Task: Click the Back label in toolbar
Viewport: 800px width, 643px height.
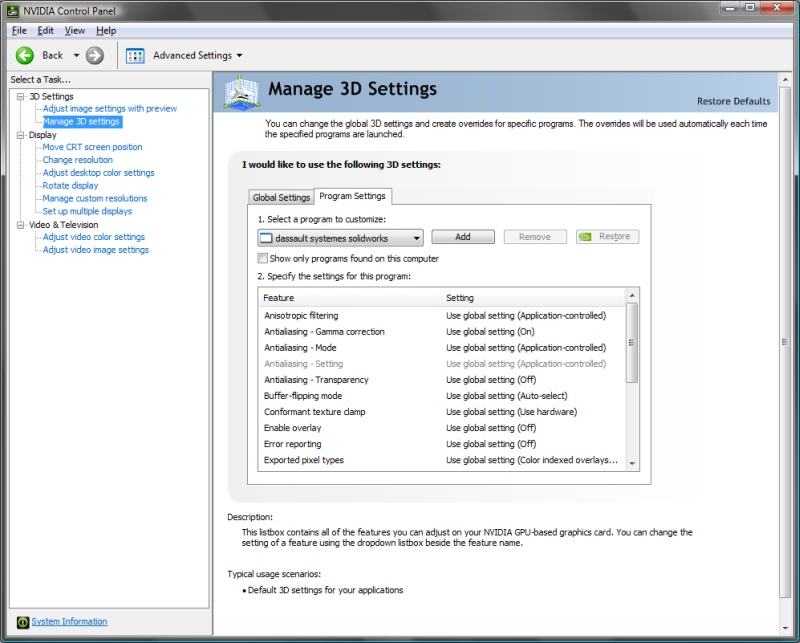Action: [x=52, y=55]
